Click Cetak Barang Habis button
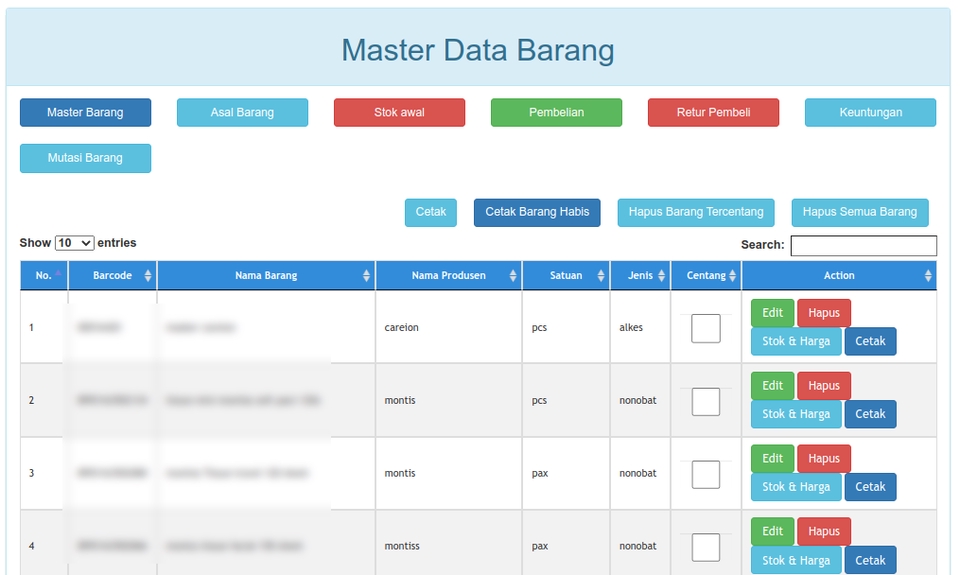 tap(537, 212)
